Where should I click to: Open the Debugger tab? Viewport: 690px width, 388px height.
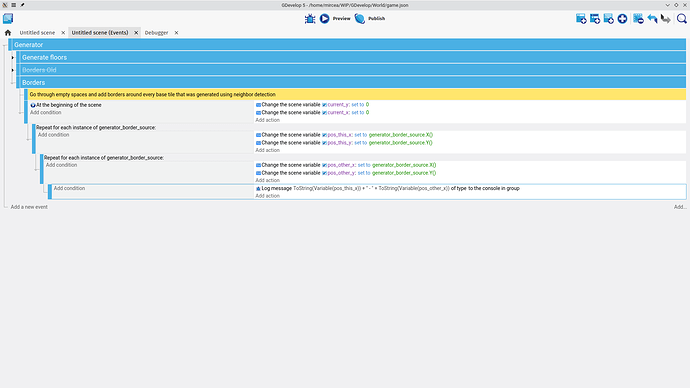tap(156, 33)
